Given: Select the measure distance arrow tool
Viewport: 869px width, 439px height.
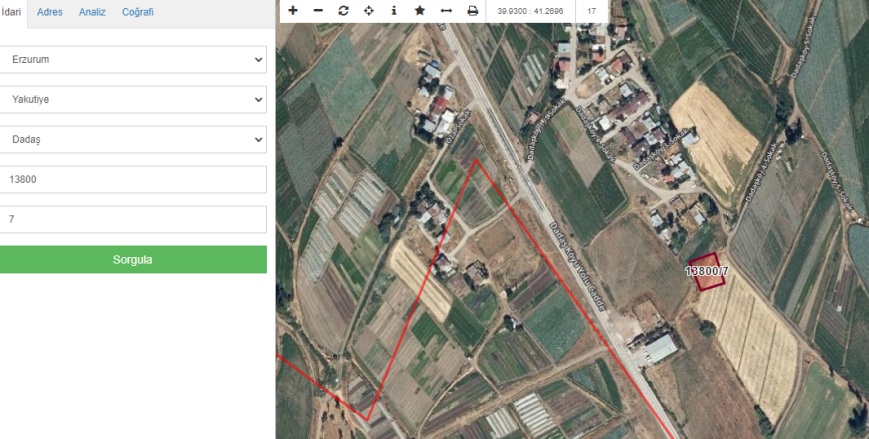Looking at the screenshot, I should 446,11.
